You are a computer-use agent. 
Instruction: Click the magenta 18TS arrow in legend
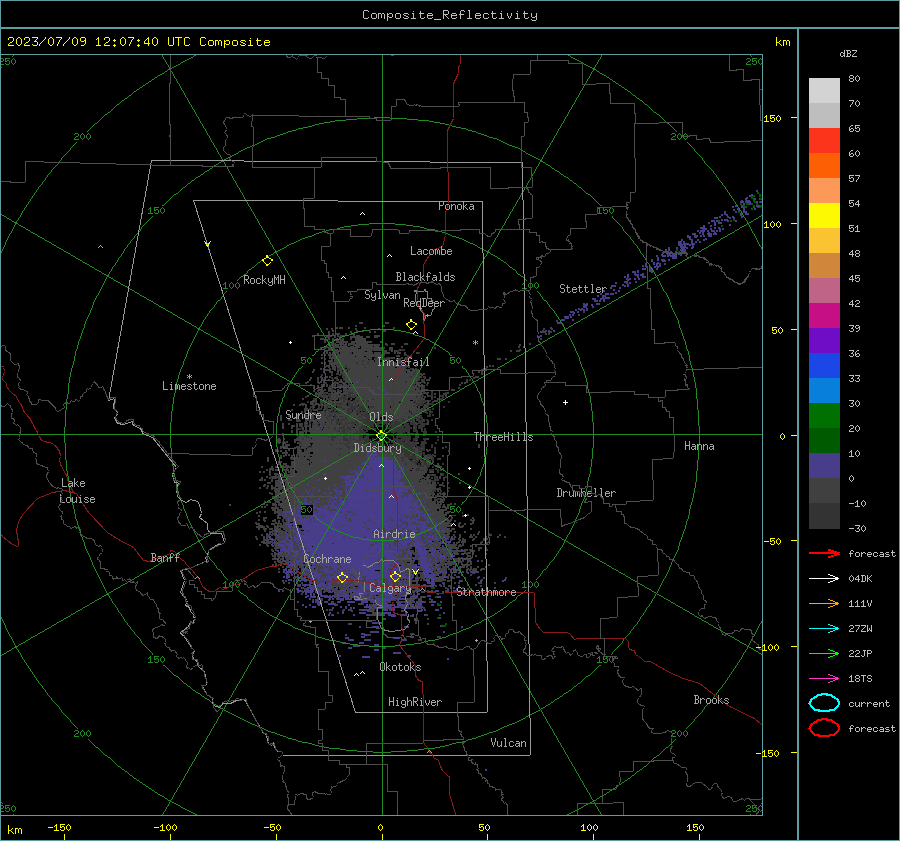tap(824, 679)
